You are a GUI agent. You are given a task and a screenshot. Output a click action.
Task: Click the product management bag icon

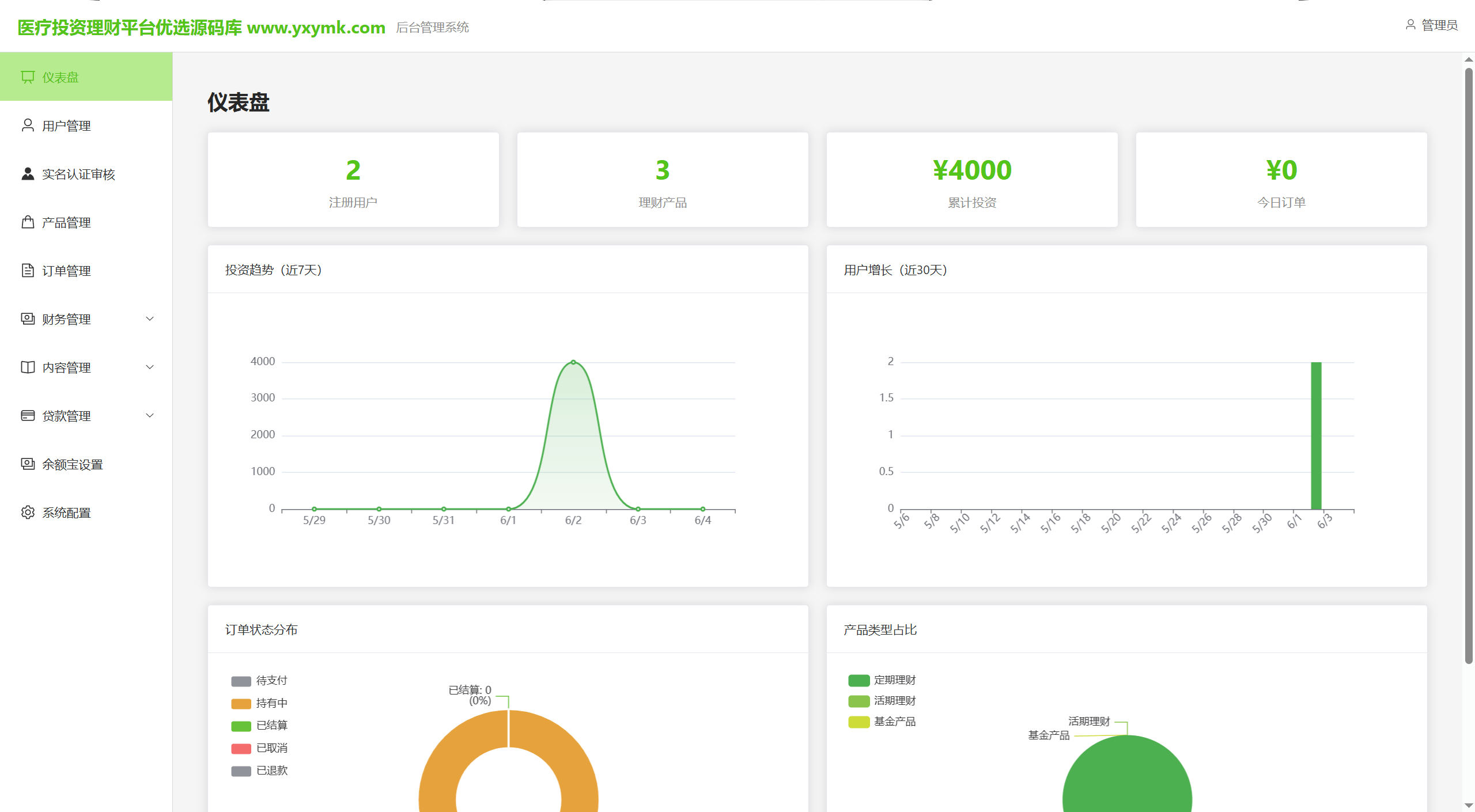[x=28, y=222]
